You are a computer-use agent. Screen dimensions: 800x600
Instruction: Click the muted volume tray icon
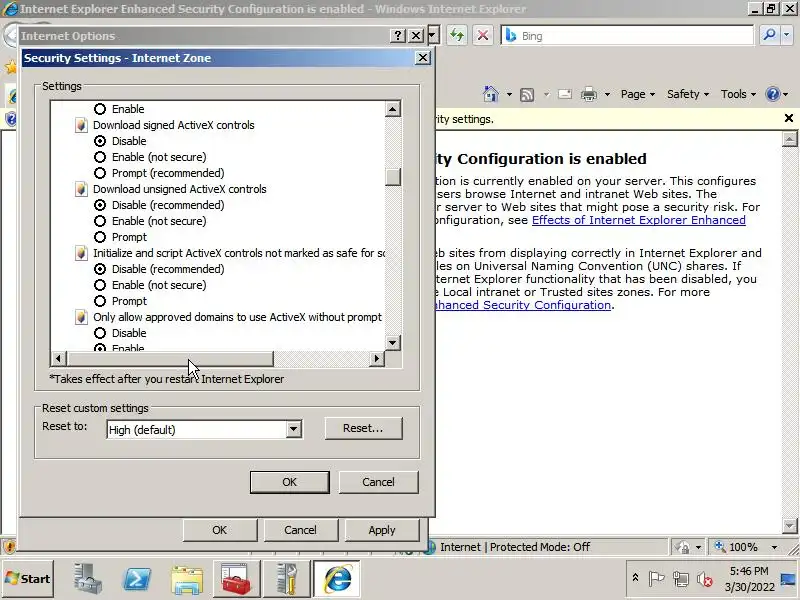click(x=705, y=579)
